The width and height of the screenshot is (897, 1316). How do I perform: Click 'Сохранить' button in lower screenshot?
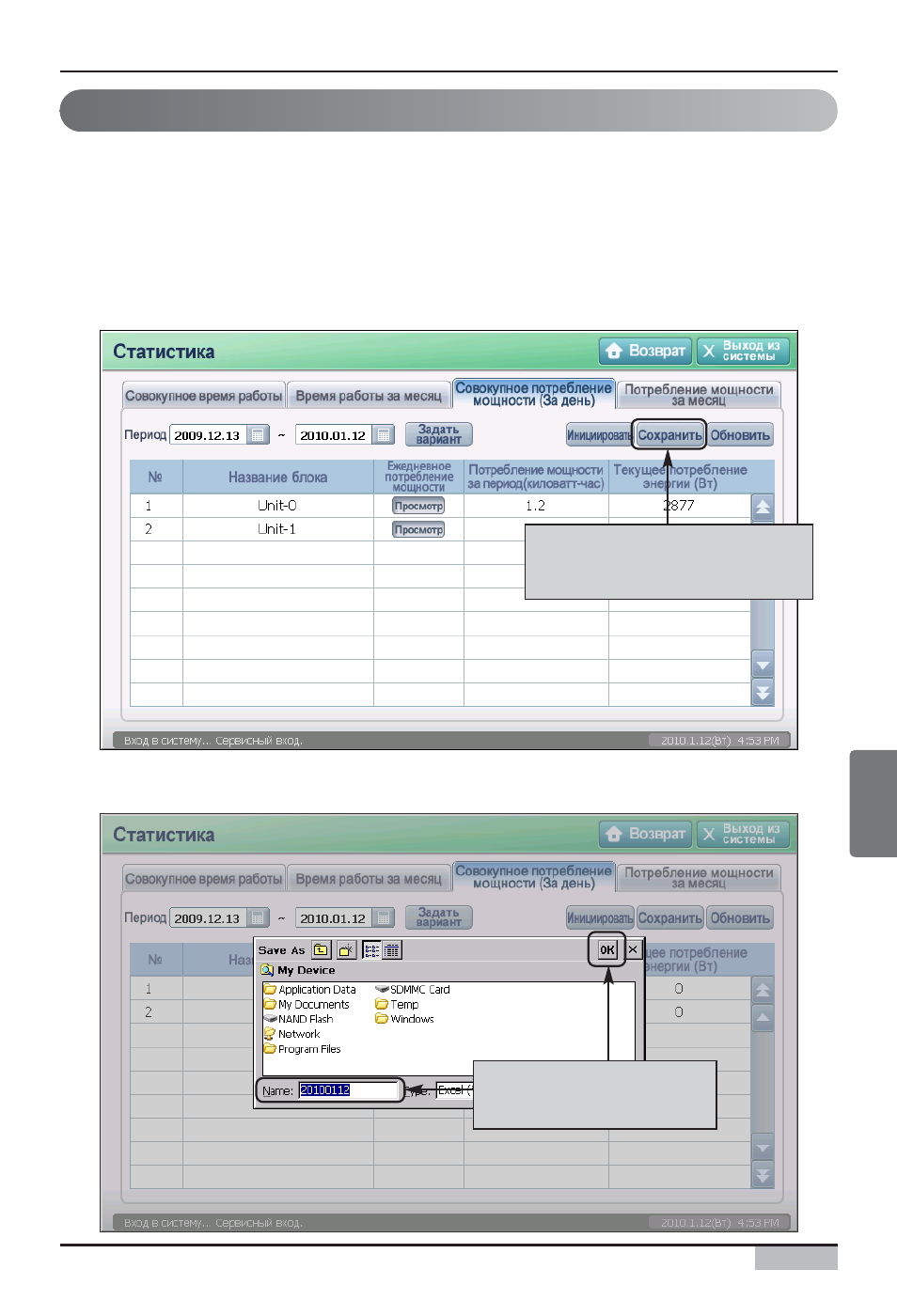click(x=669, y=918)
